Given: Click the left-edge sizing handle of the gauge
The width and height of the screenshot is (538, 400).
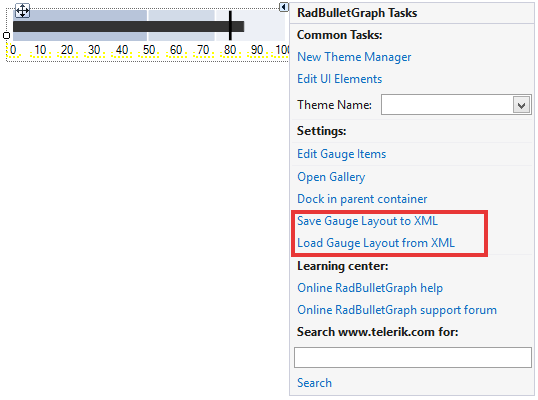Looking at the screenshot, I should coord(6,35).
